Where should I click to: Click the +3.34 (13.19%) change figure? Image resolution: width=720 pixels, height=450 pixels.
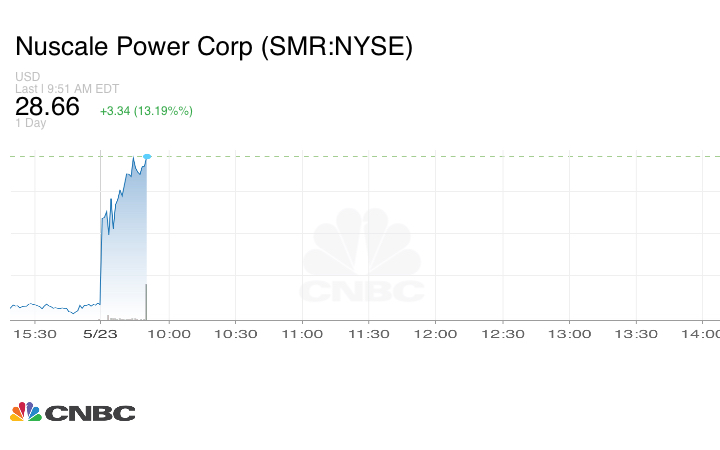pos(146,110)
